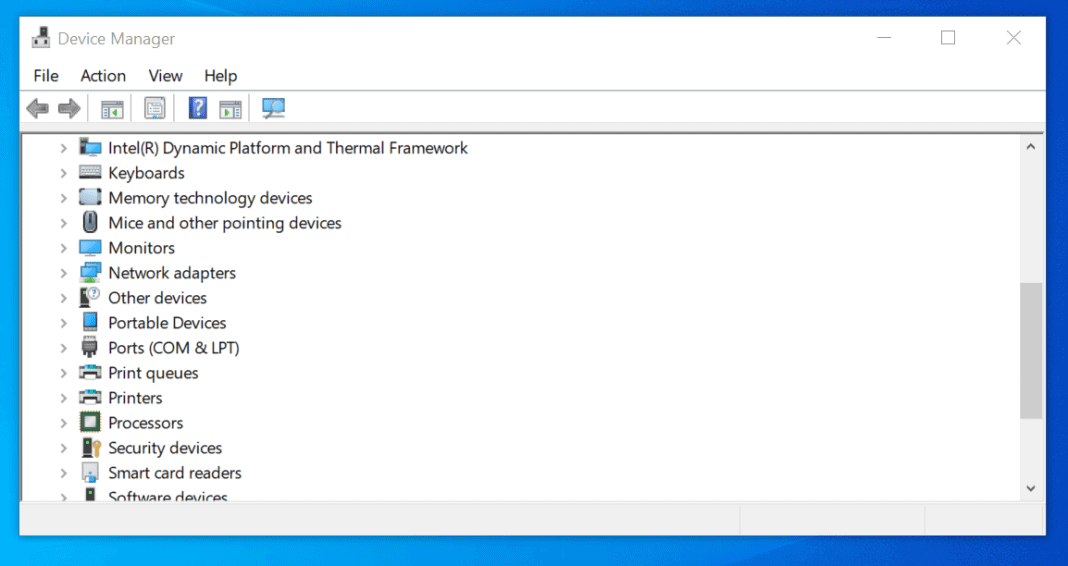The height and width of the screenshot is (566, 1068).
Task: Click the vertical scrollbar thumb
Action: click(1031, 350)
